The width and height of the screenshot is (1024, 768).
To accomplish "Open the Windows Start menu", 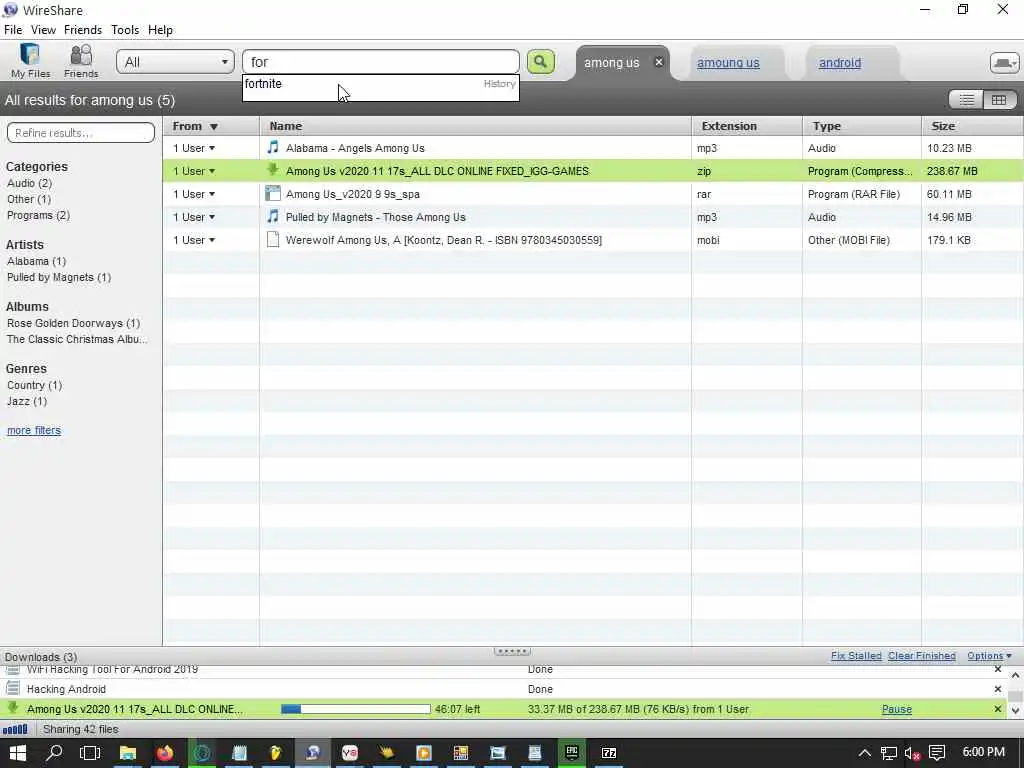I will [x=18, y=753].
